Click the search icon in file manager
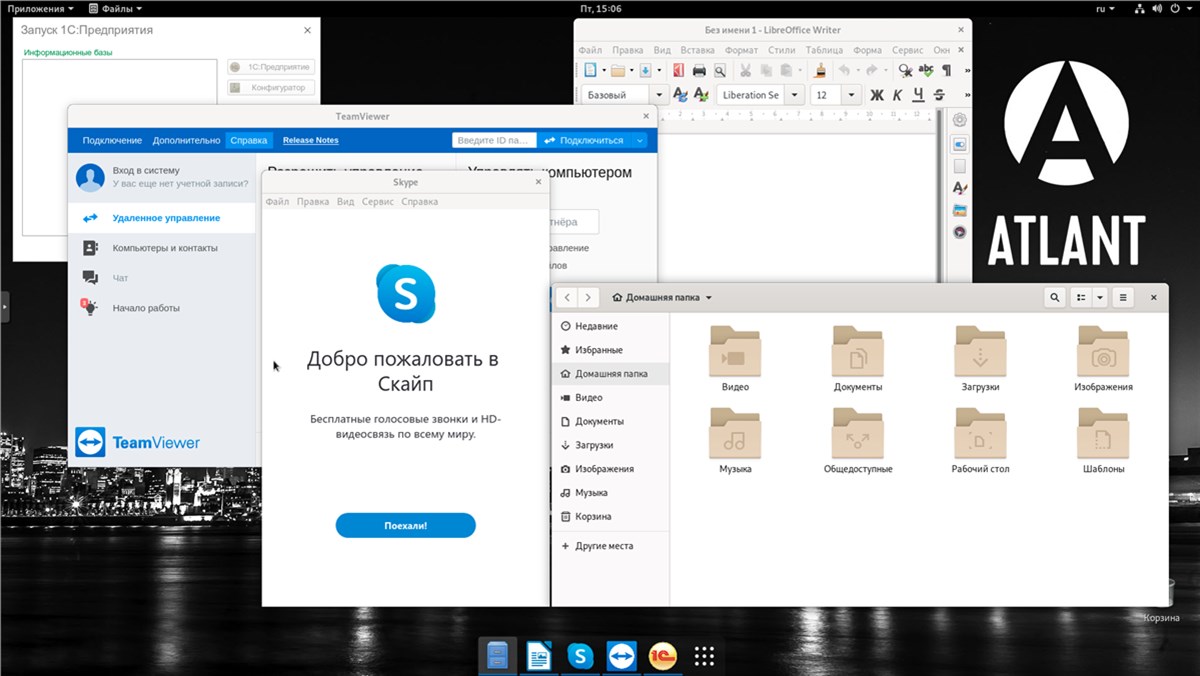The image size is (1200, 676). click(1054, 297)
